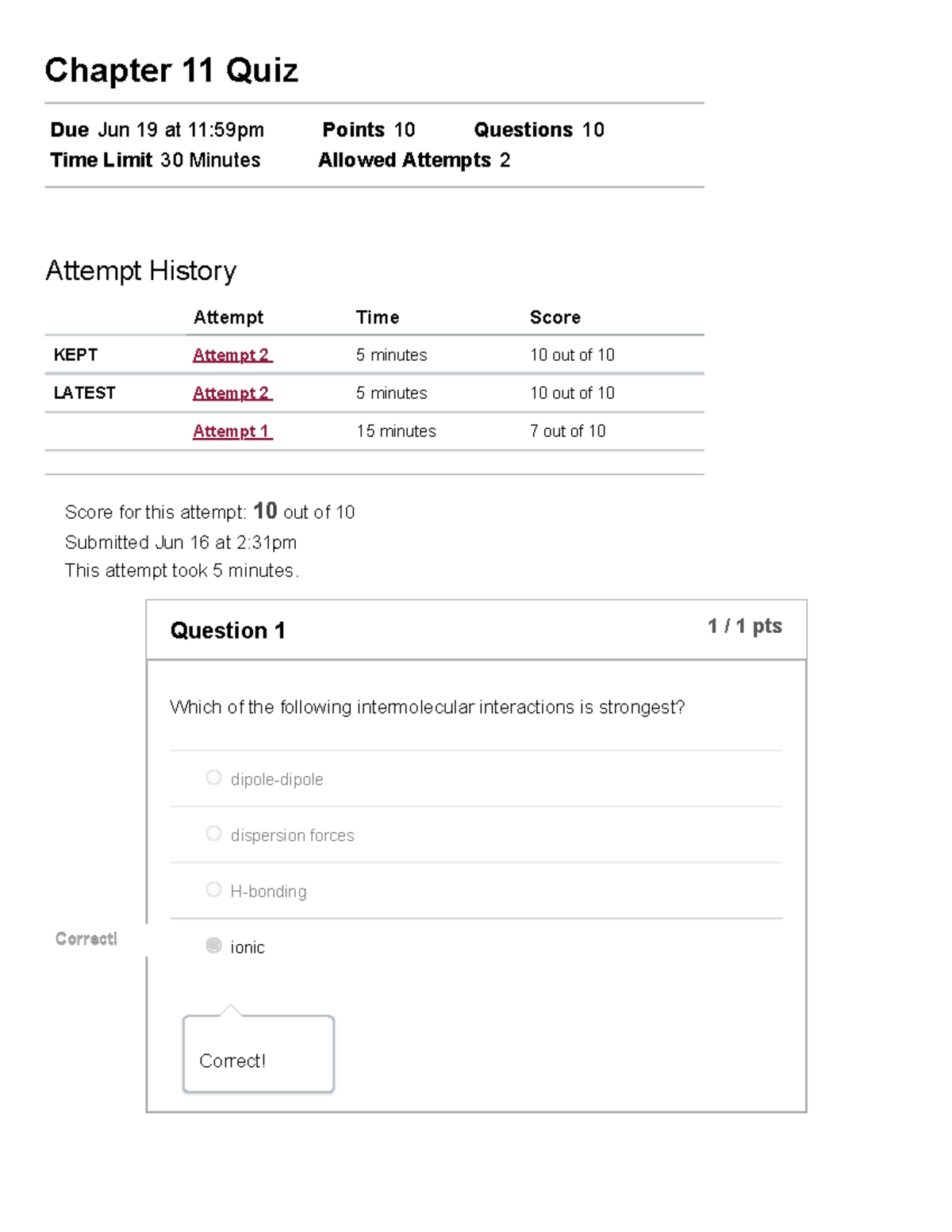The image size is (952, 1232).
Task: Click the filled radio icon beside ionic
Action: point(213,946)
